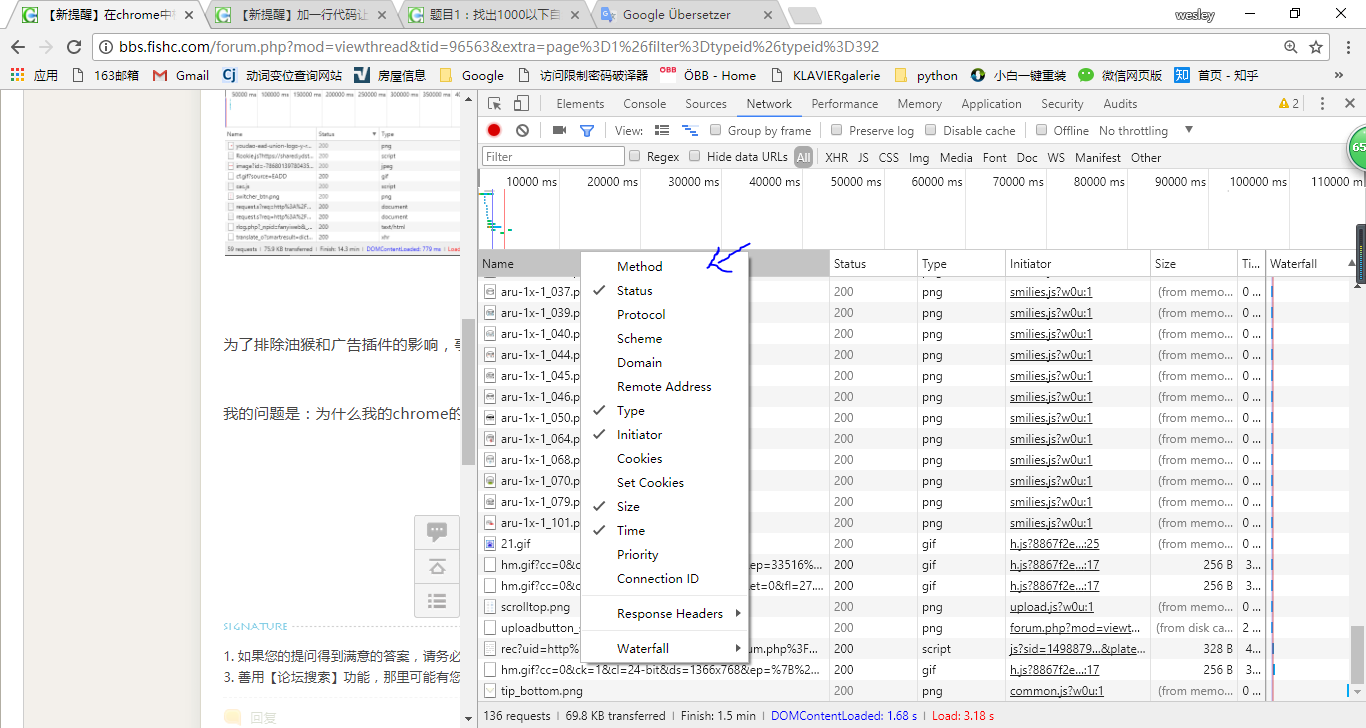Enable Method column in context menu

(664, 266)
